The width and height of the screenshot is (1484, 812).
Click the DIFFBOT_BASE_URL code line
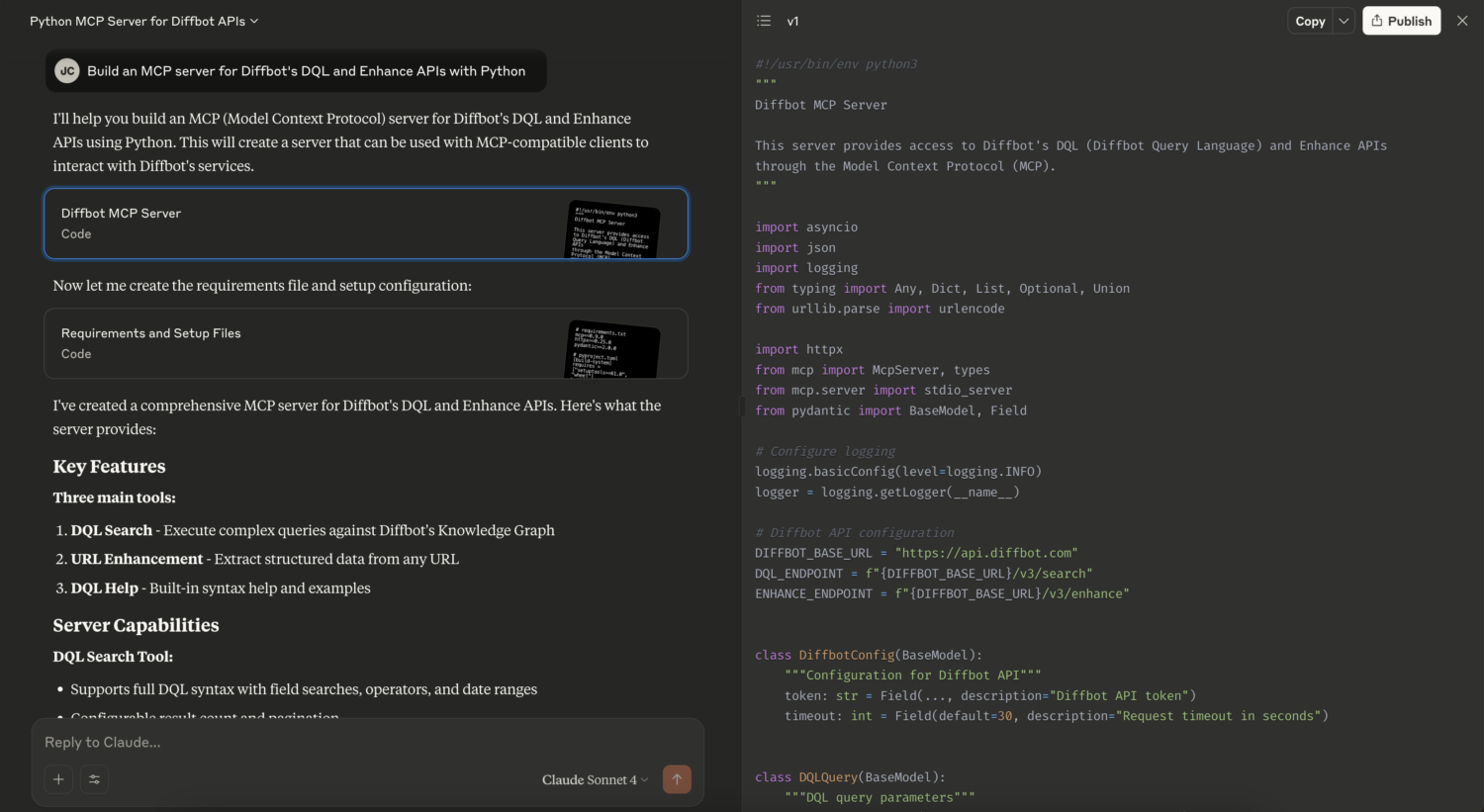[x=916, y=553]
